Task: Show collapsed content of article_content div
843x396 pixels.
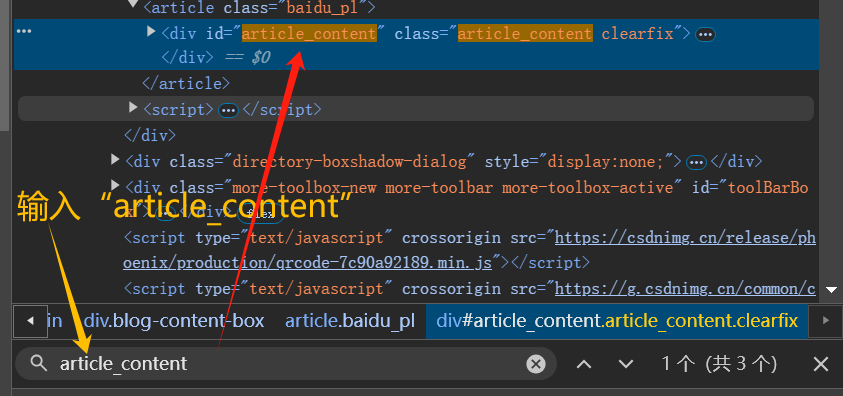Action: pos(705,35)
